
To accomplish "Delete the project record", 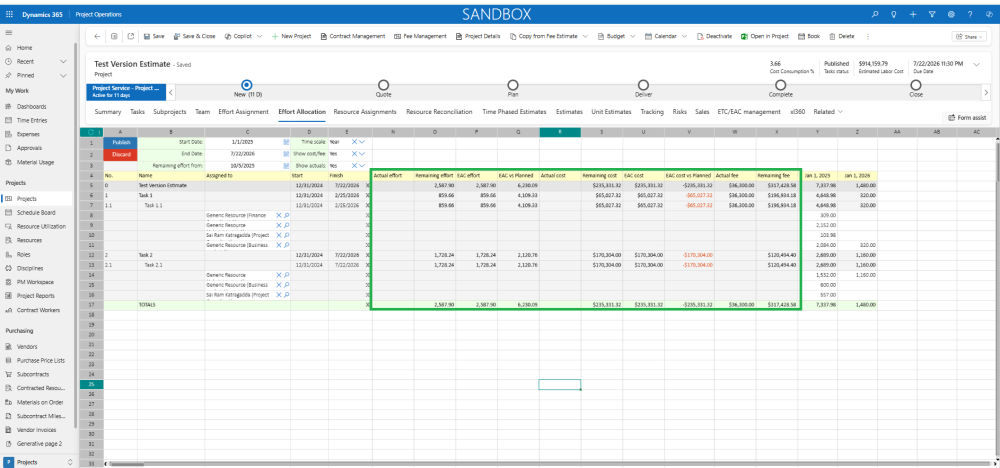I will 842,36.
